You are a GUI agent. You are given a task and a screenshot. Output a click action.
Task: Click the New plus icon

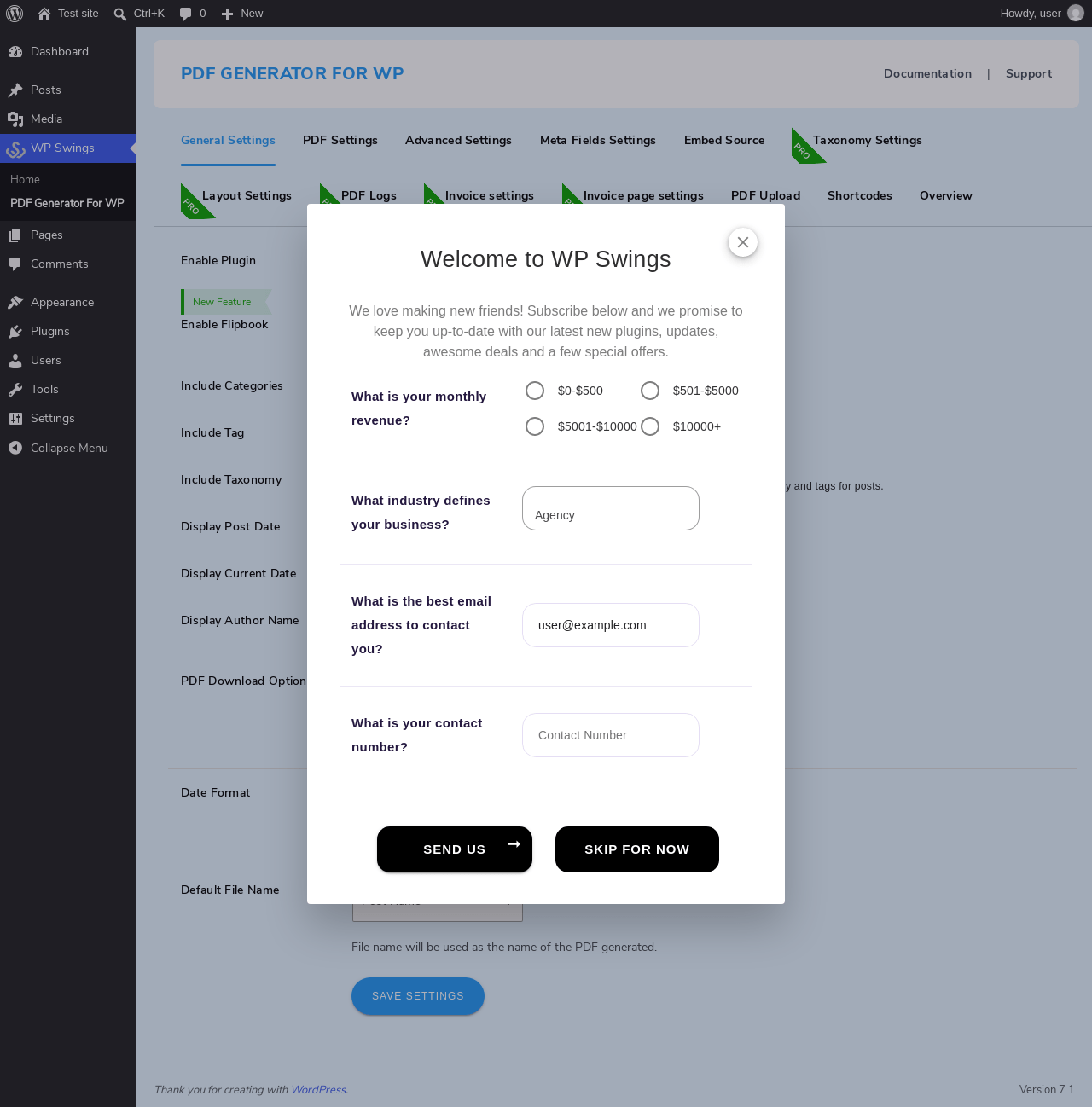click(x=227, y=14)
